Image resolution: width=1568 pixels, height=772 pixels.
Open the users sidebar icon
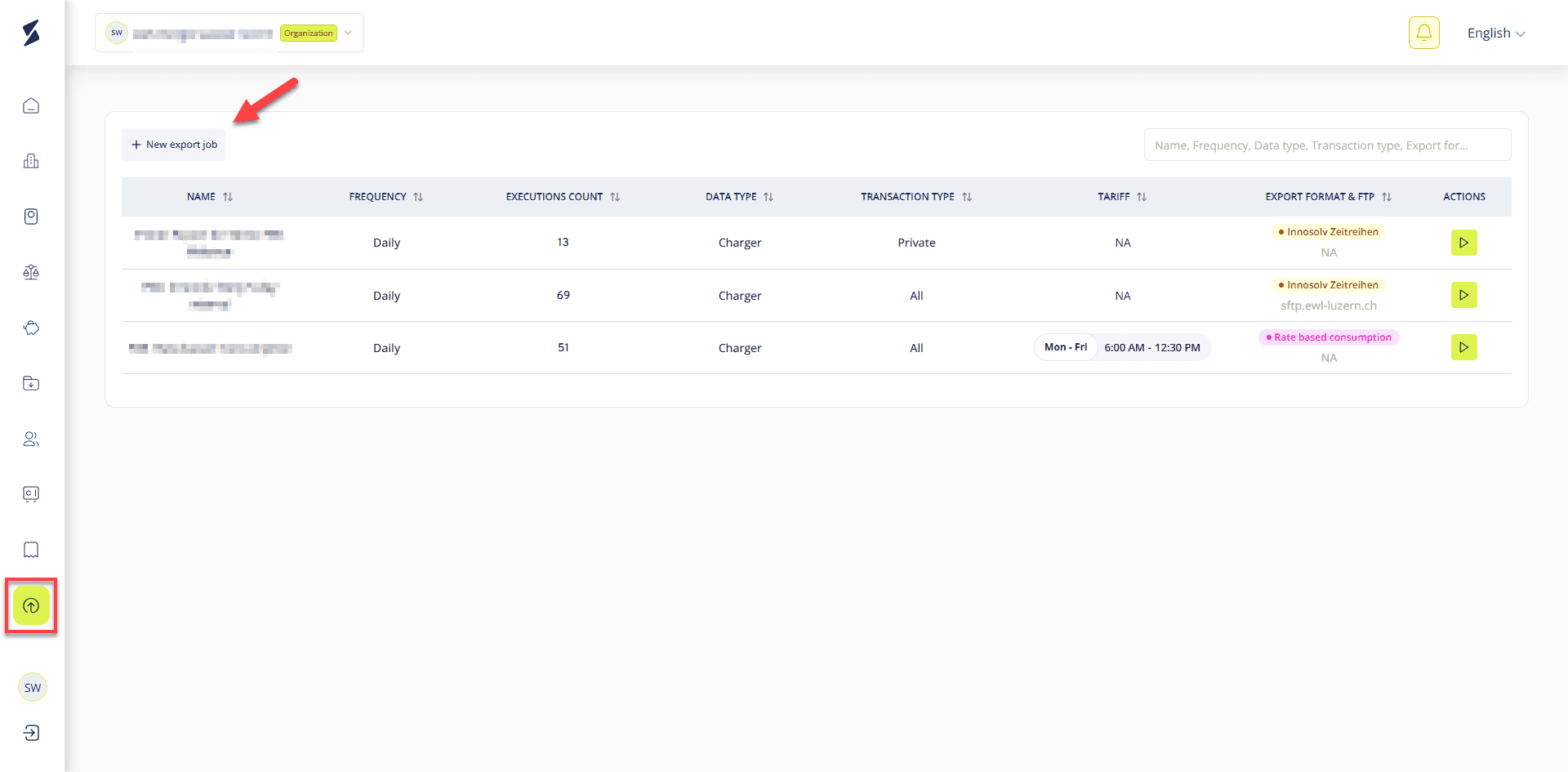click(31, 439)
